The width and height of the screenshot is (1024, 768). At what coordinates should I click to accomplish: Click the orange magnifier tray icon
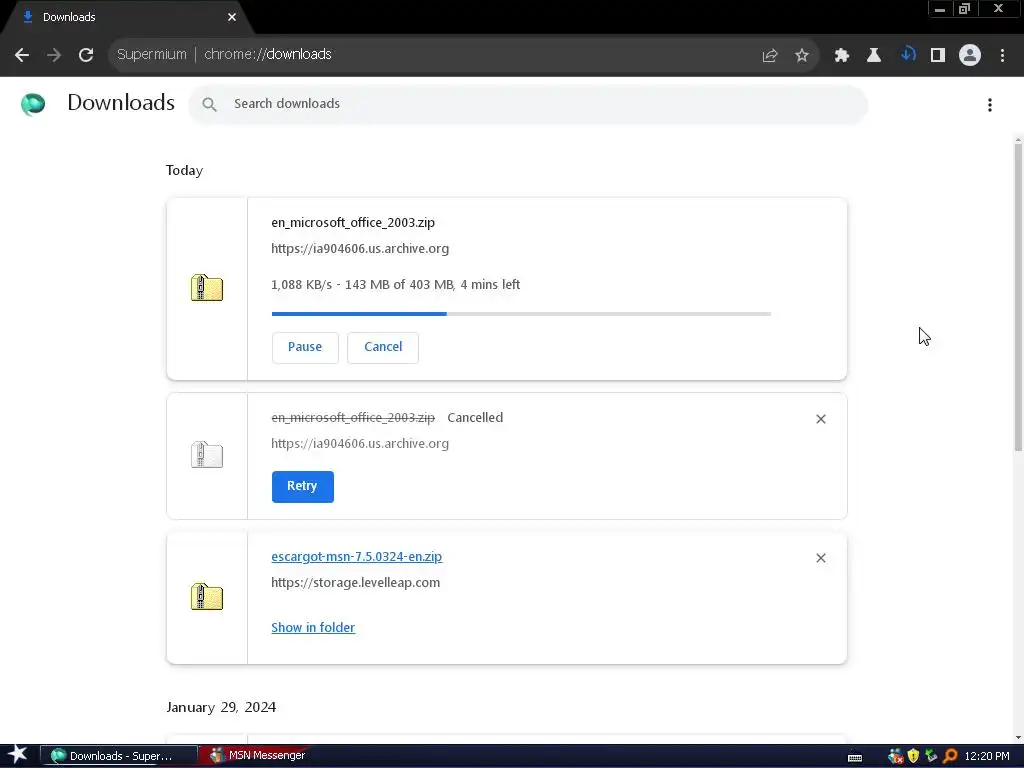click(x=950, y=756)
